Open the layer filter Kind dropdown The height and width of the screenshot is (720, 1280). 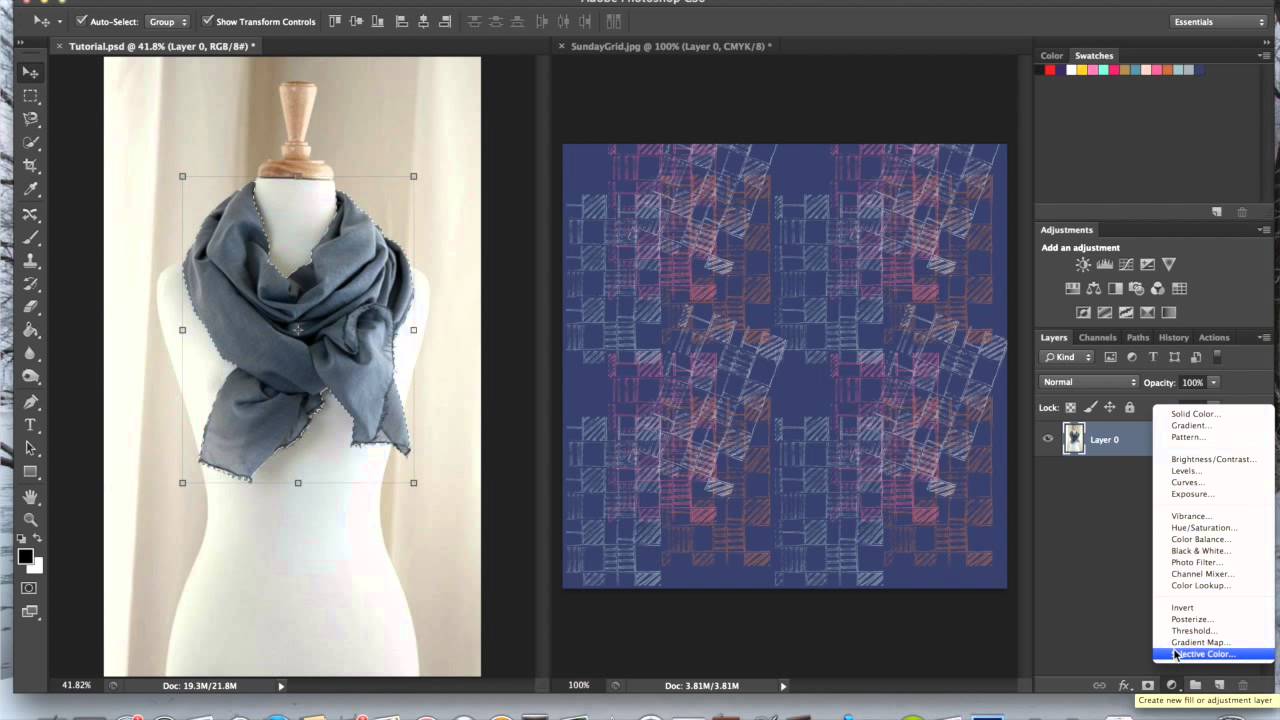pos(1068,357)
